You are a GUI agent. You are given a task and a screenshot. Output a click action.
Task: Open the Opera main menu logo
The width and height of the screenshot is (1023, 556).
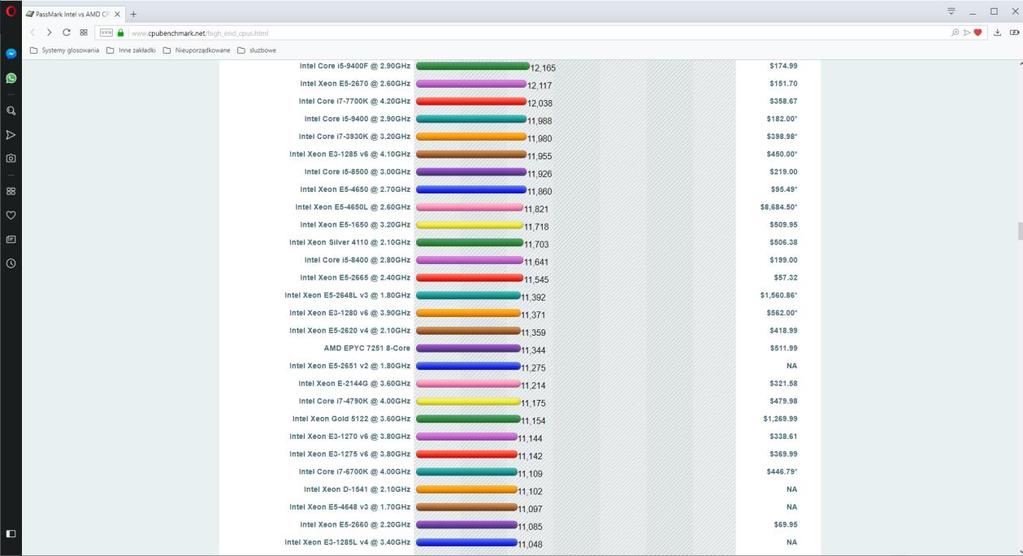[10, 11]
